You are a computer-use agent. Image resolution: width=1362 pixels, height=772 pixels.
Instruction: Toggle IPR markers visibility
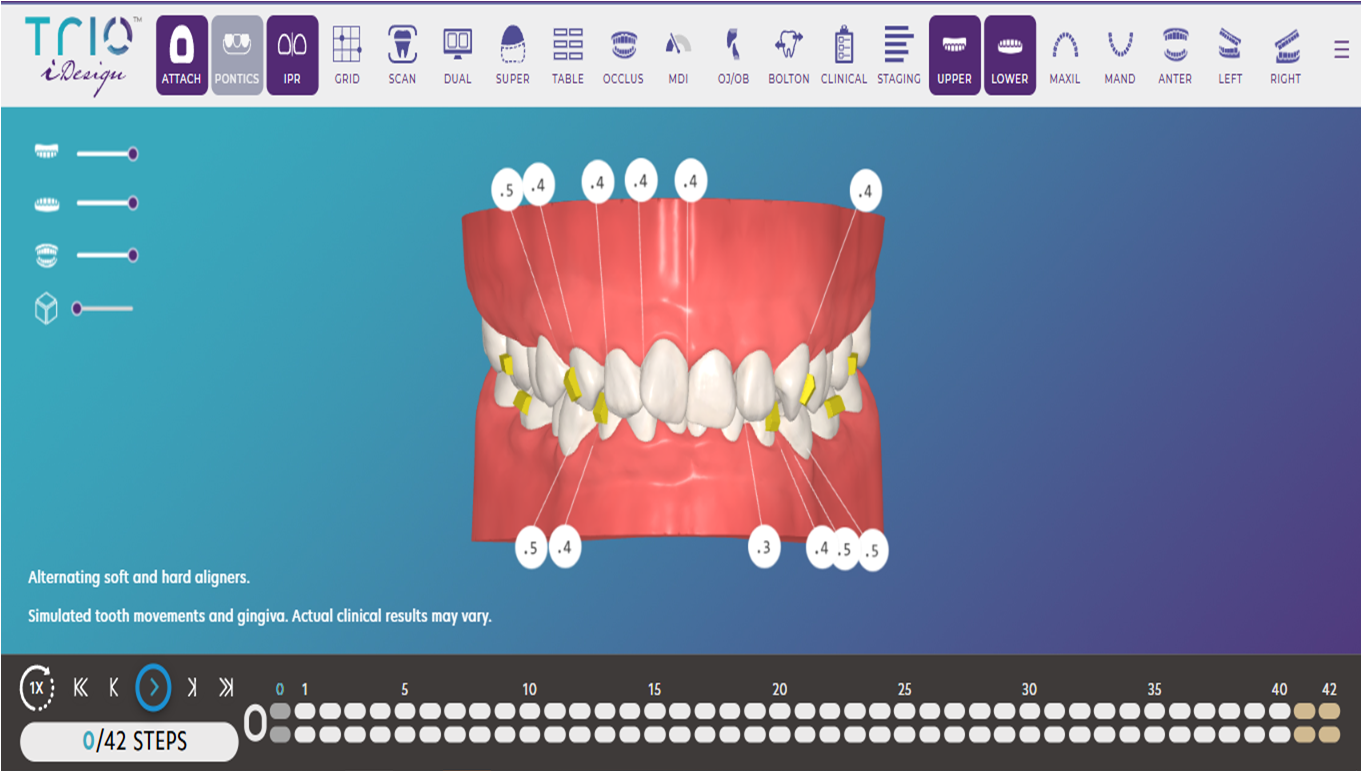point(292,56)
